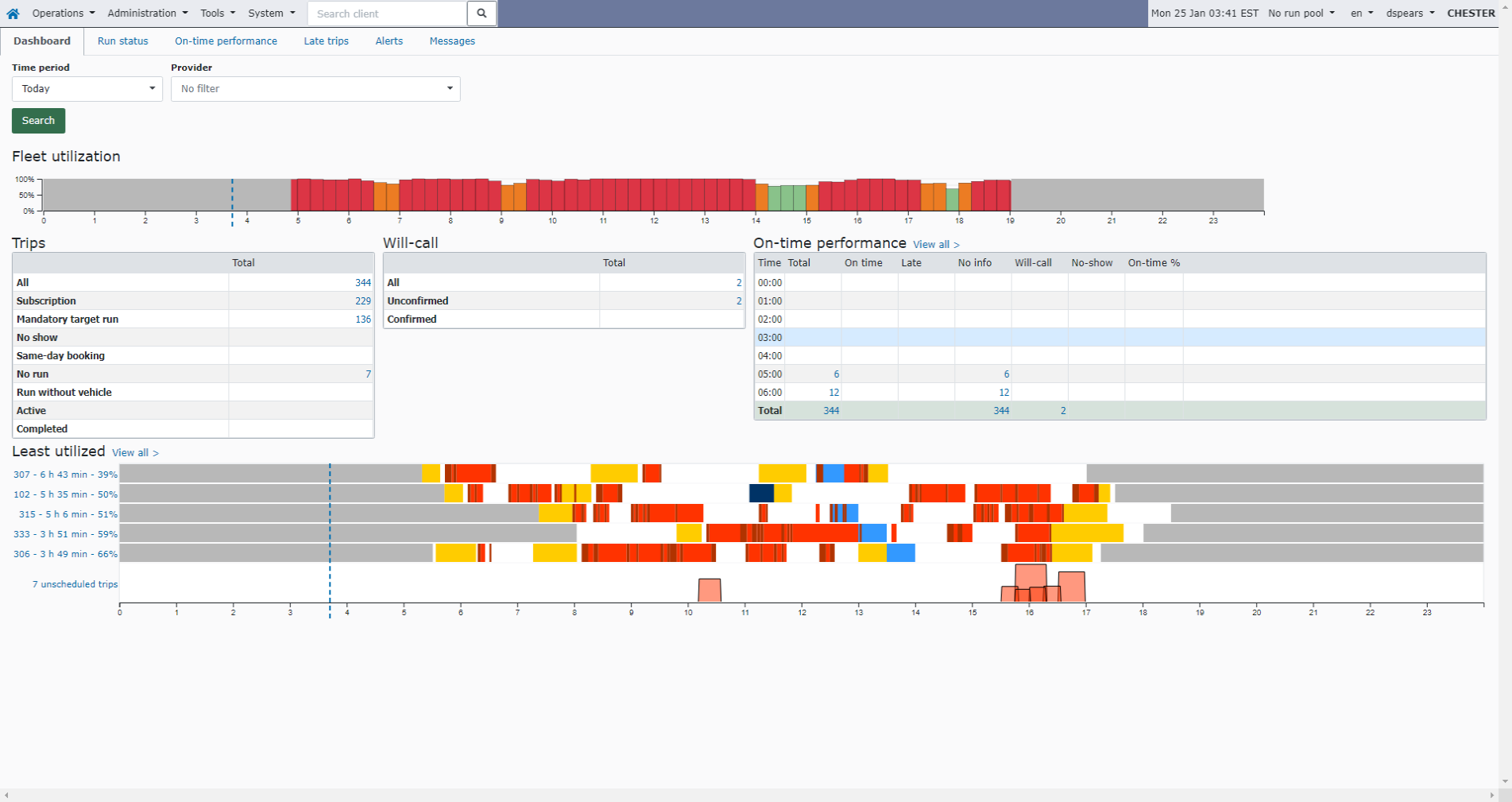The height and width of the screenshot is (802, 1512).
Task: Open the System menu
Action: pyautogui.click(x=270, y=13)
